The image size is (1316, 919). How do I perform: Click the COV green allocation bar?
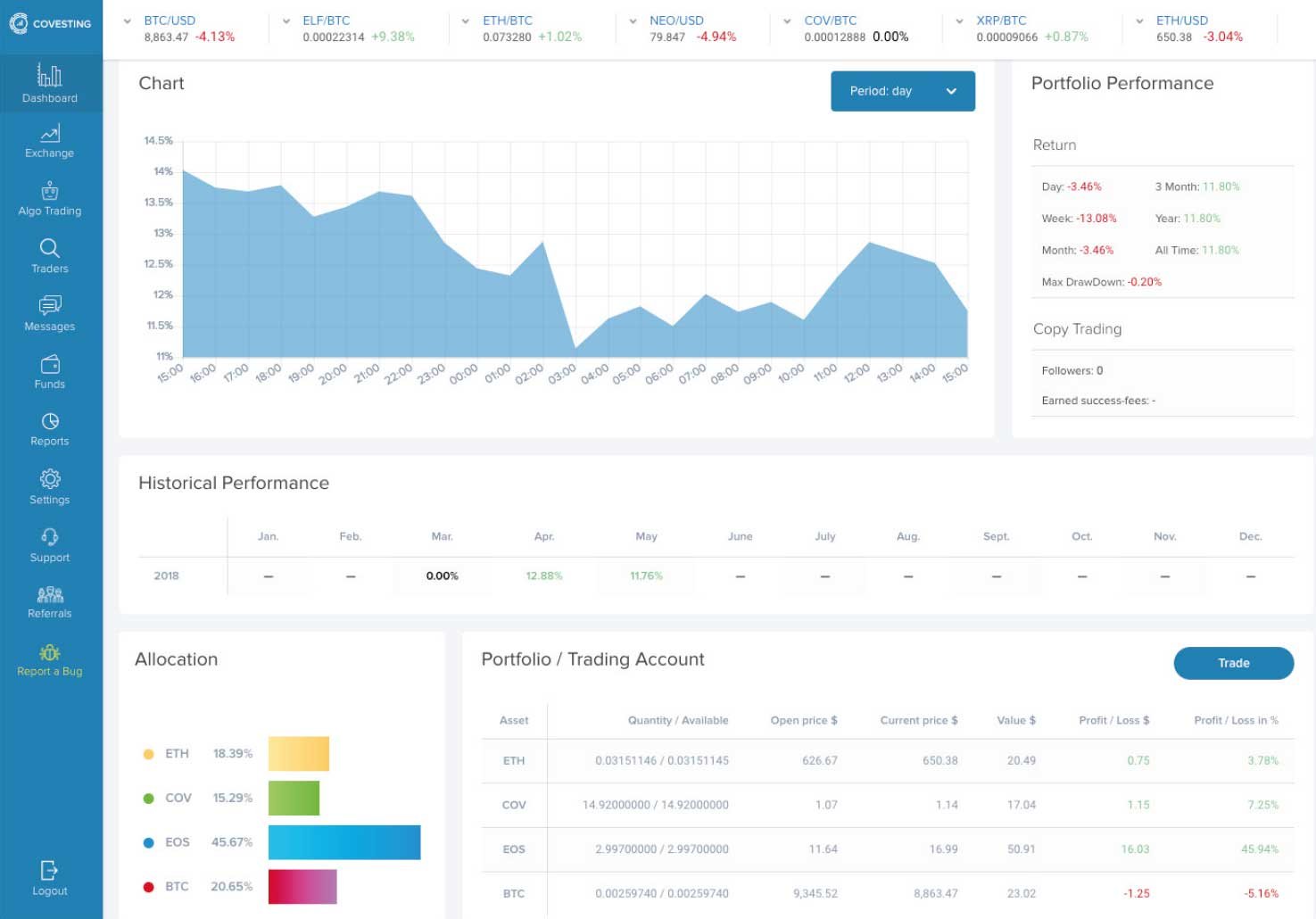[294, 798]
